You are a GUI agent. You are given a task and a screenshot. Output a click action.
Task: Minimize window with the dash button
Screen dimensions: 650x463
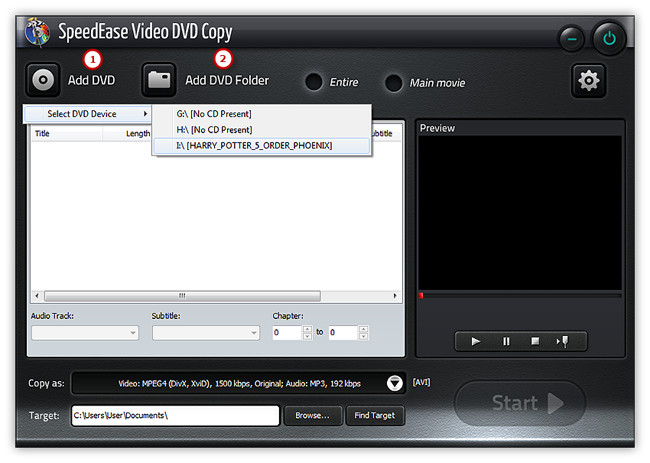pos(572,39)
